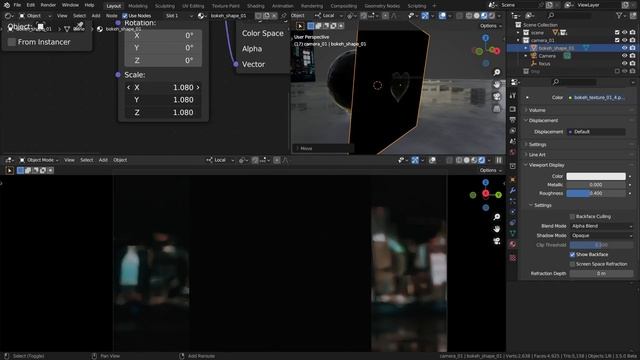Image resolution: width=640 pixels, height=360 pixels.
Task: Open the Edit menu
Action: point(31,5)
